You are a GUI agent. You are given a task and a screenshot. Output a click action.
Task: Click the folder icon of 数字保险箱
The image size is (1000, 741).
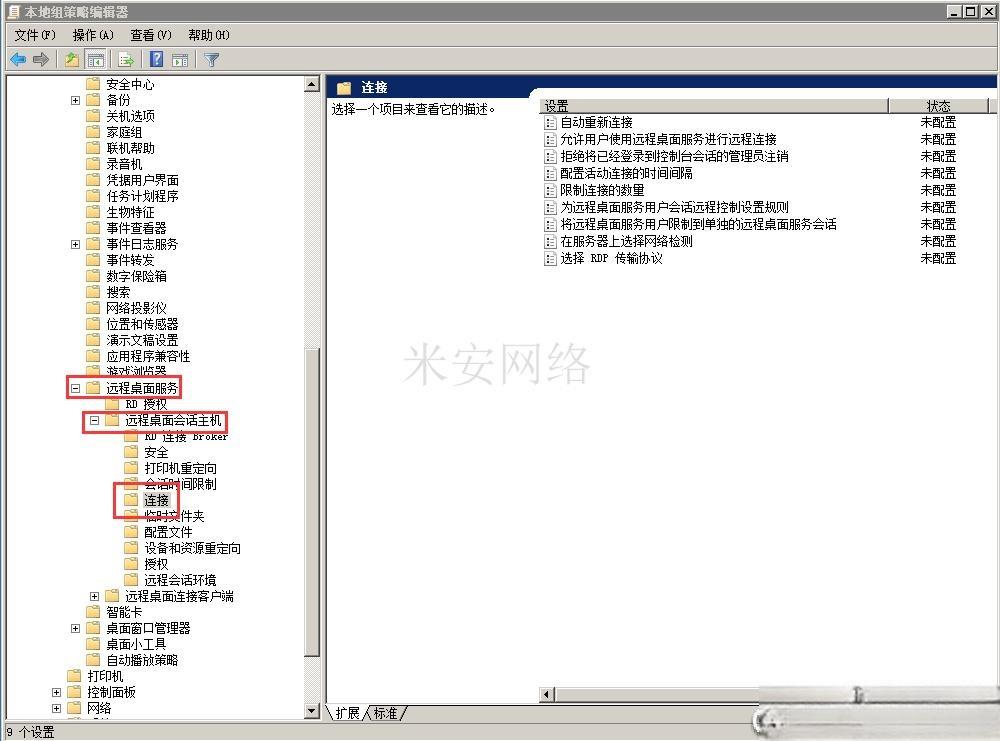(x=93, y=276)
